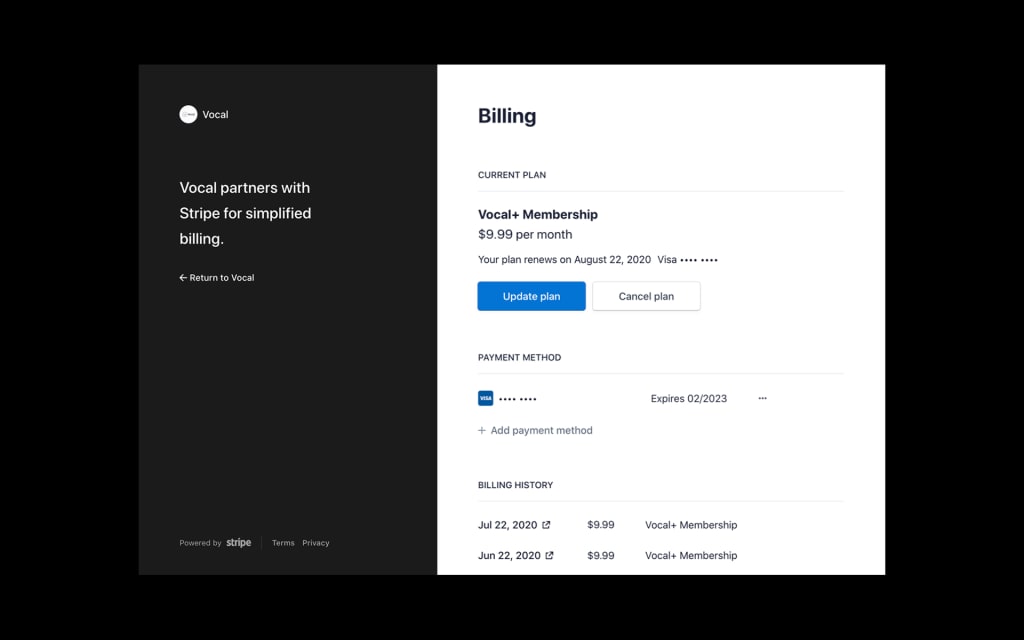This screenshot has width=1024, height=640.
Task: Open the Jul 22, 2020 invoice link icon
Action: [x=546, y=524]
